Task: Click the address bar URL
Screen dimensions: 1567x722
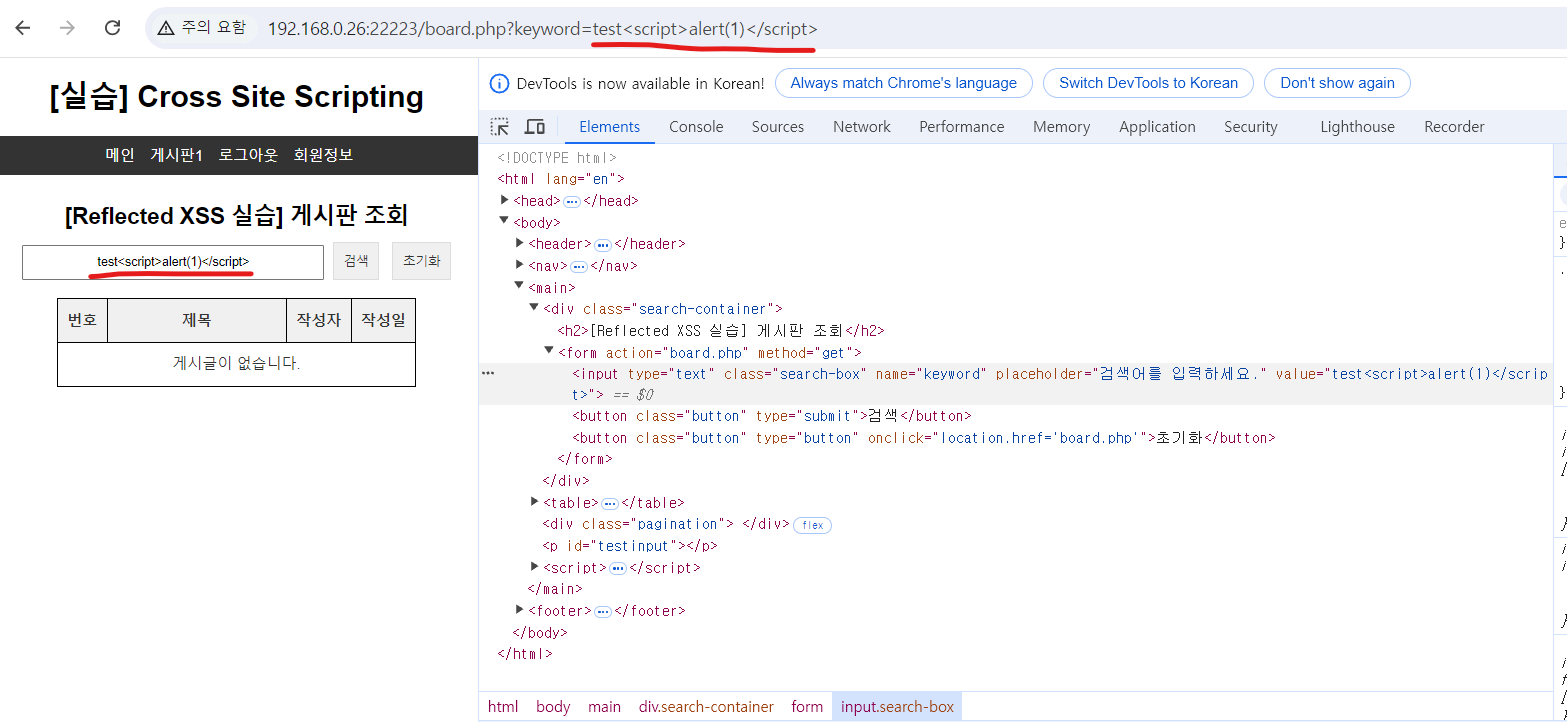Action: [542, 29]
